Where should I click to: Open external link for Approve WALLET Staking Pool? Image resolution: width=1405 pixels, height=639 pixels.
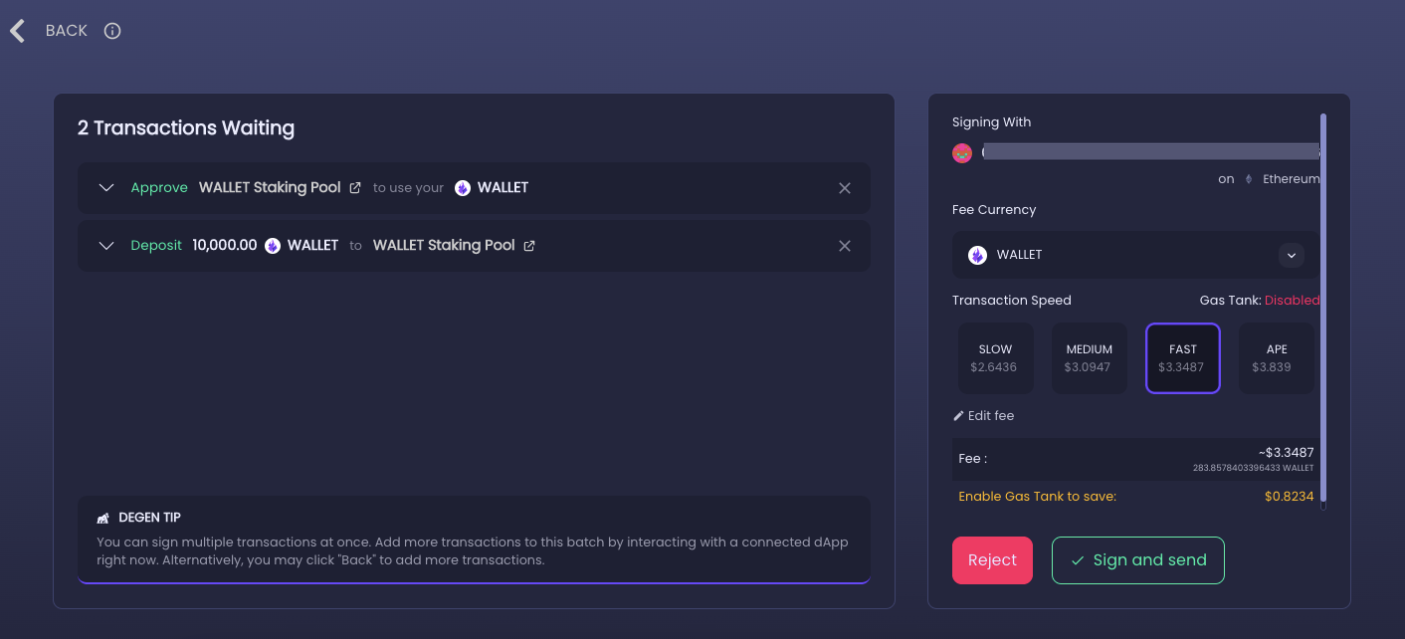coord(355,188)
